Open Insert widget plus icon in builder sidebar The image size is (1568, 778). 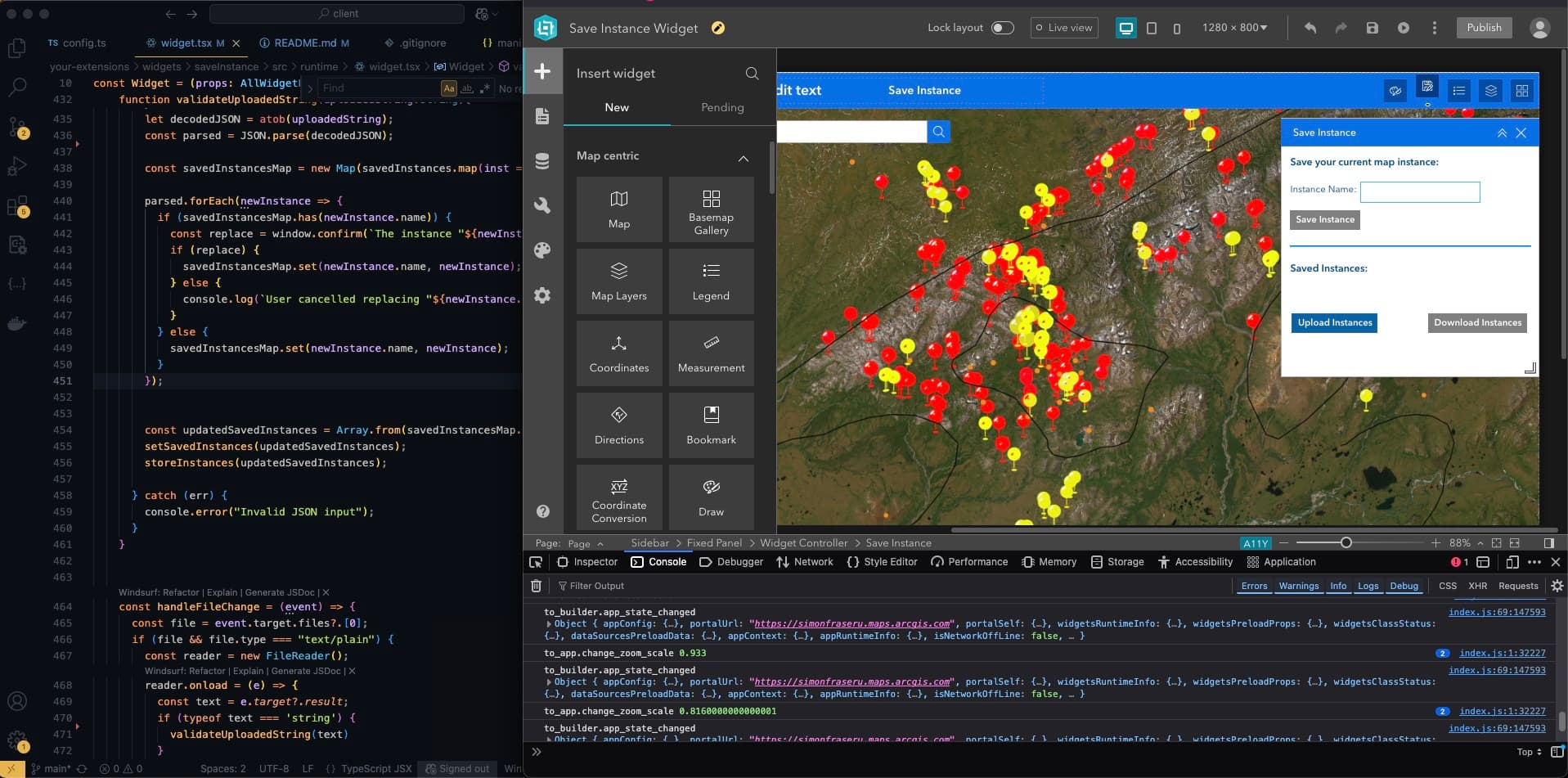[x=542, y=71]
